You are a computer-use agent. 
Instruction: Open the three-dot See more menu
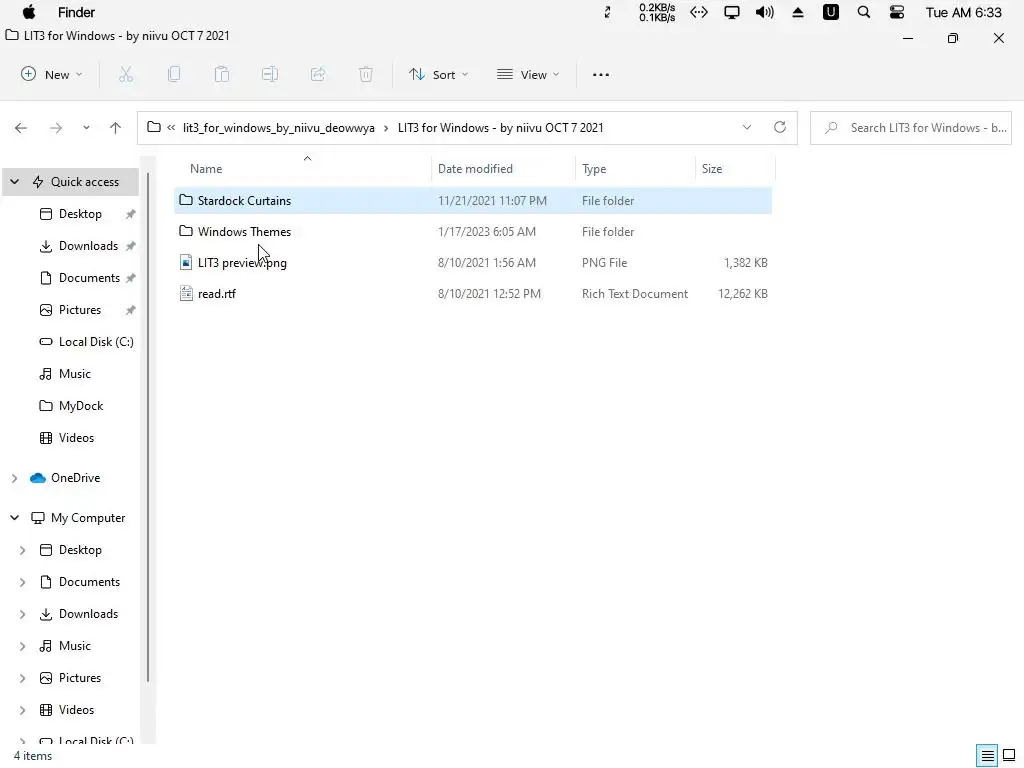601,74
